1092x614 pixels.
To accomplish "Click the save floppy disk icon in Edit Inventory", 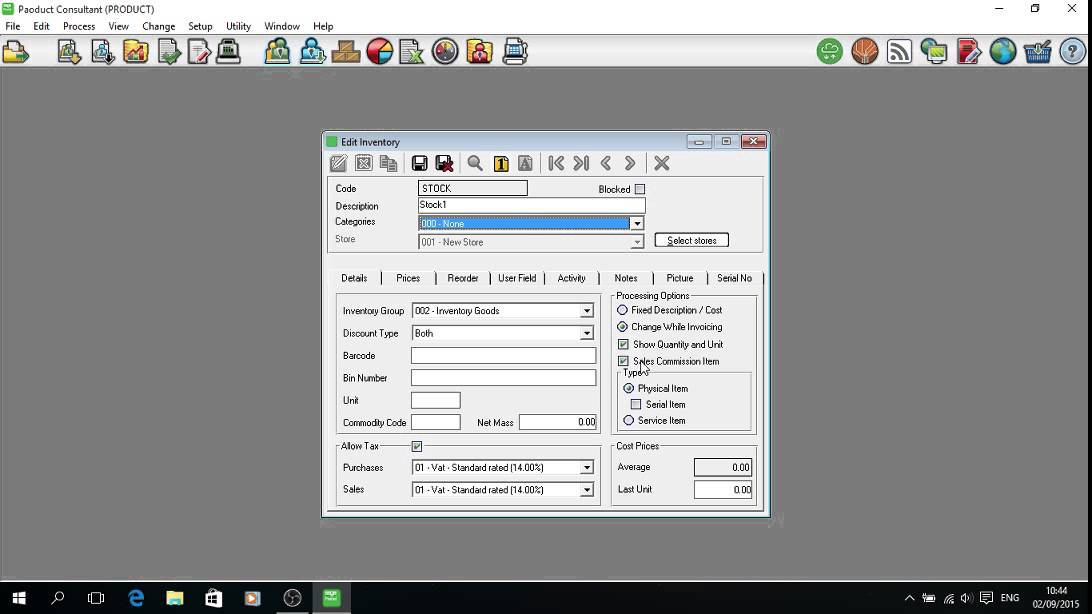I will 419,163.
